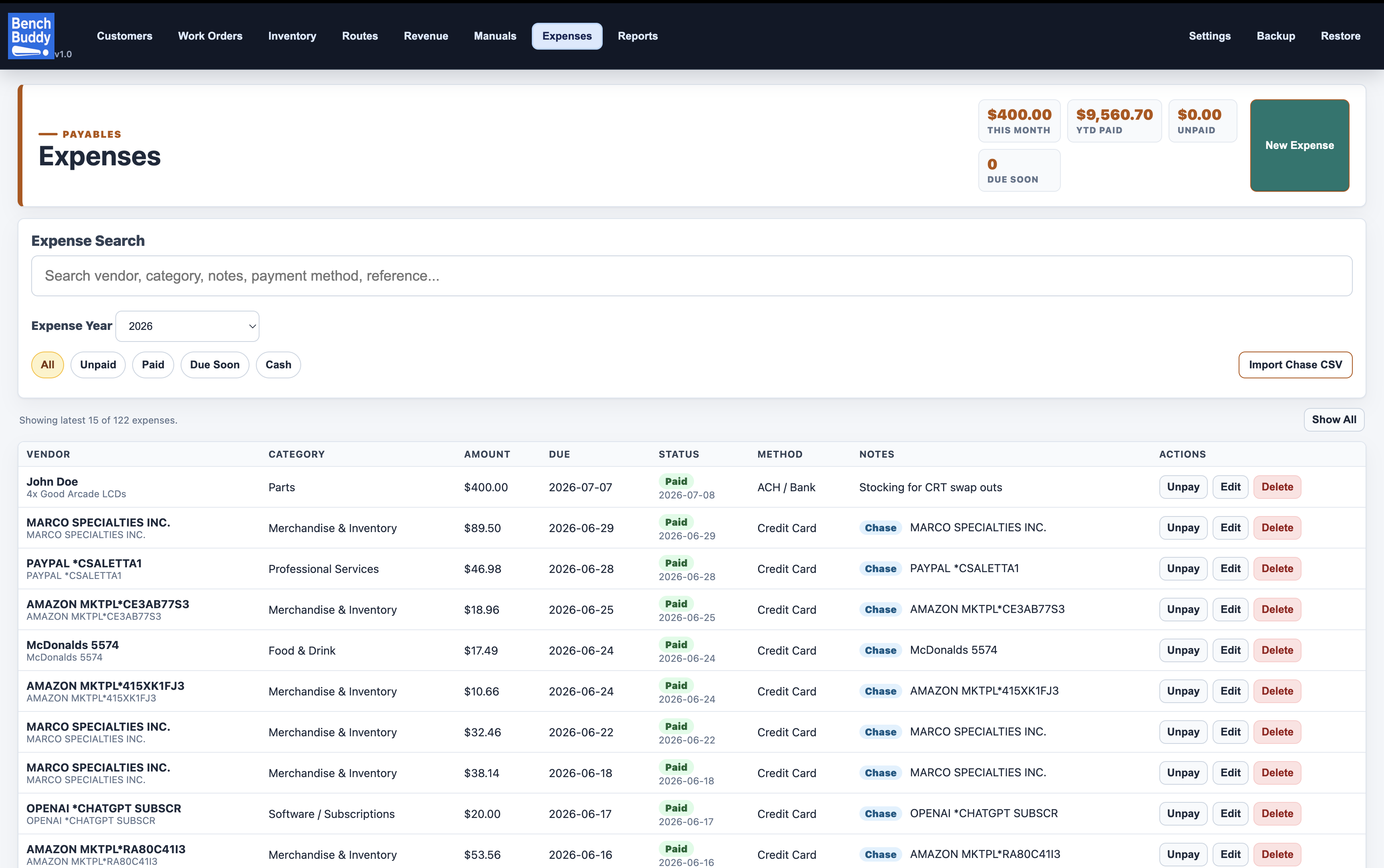This screenshot has width=1384, height=868.
Task: Click the Amount column header
Action: (487, 454)
